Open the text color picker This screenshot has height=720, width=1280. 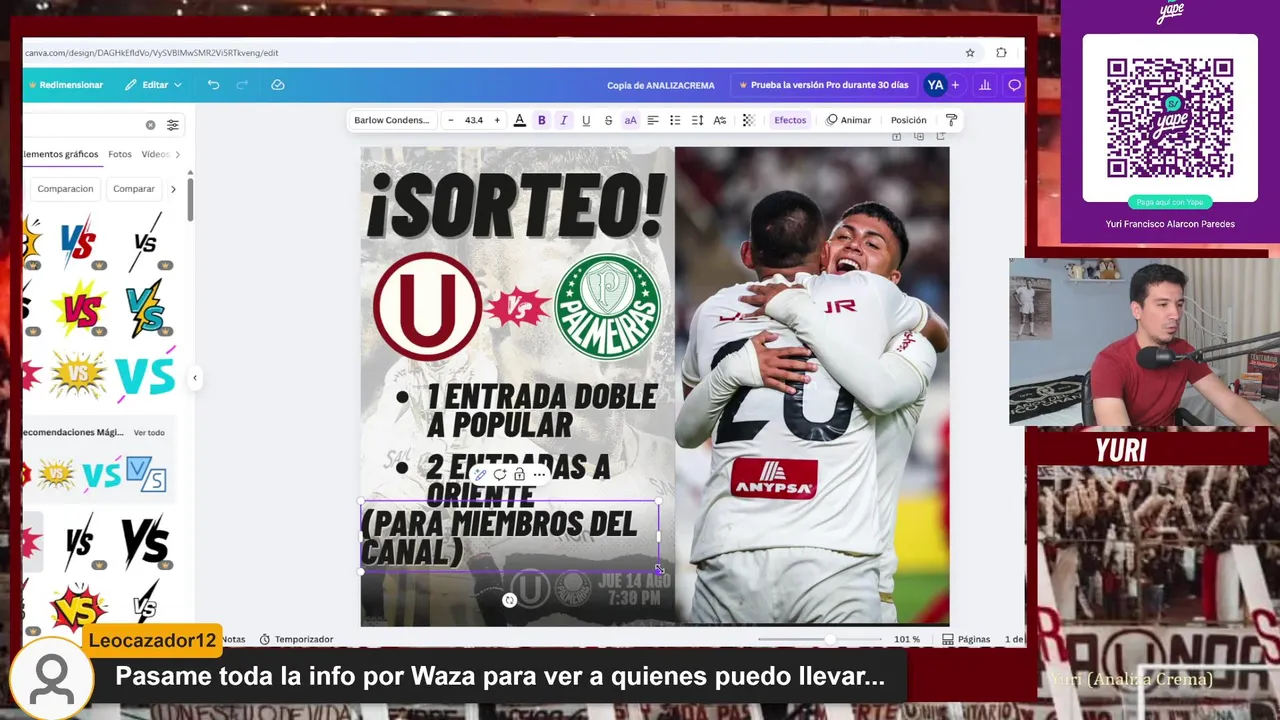(x=519, y=120)
